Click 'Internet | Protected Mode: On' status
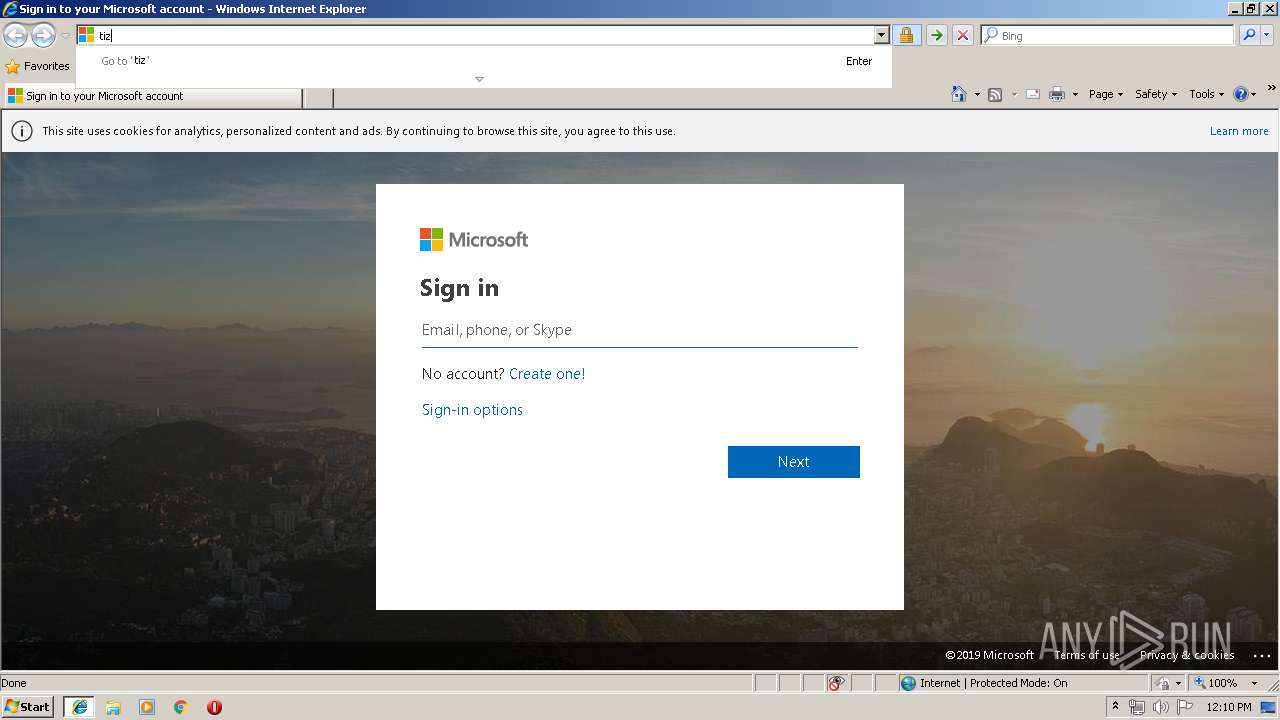 click(x=1023, y=683)
